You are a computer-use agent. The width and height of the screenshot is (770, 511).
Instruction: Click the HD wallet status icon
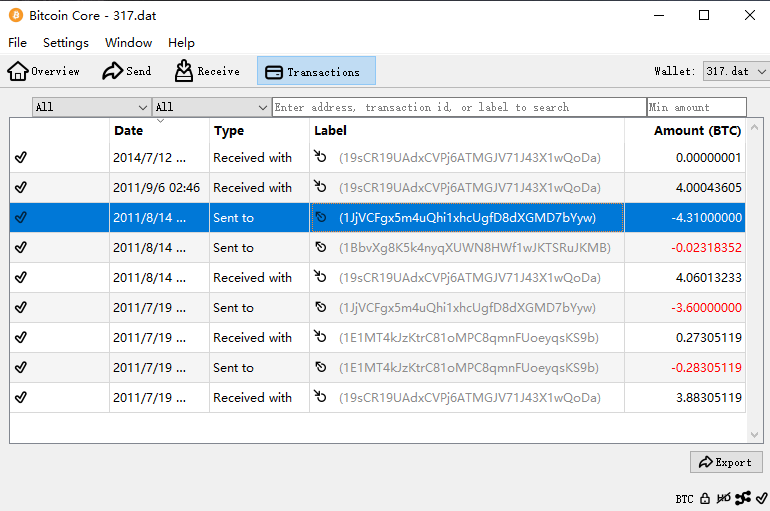pos(723,498)
